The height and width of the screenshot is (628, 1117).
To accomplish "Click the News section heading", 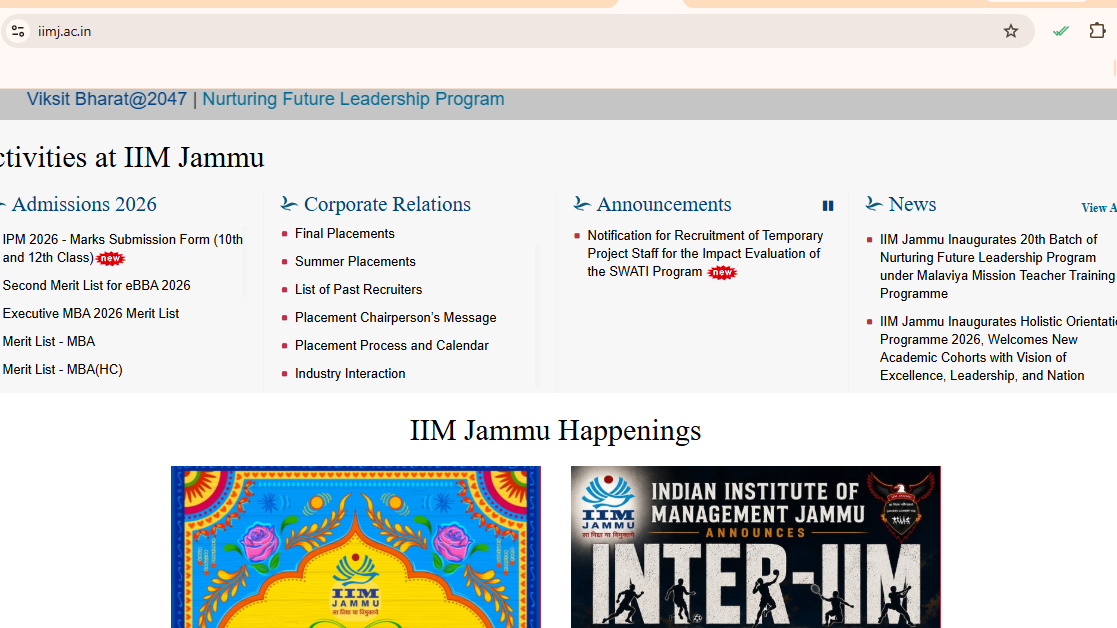I will [x=912, y=204].
